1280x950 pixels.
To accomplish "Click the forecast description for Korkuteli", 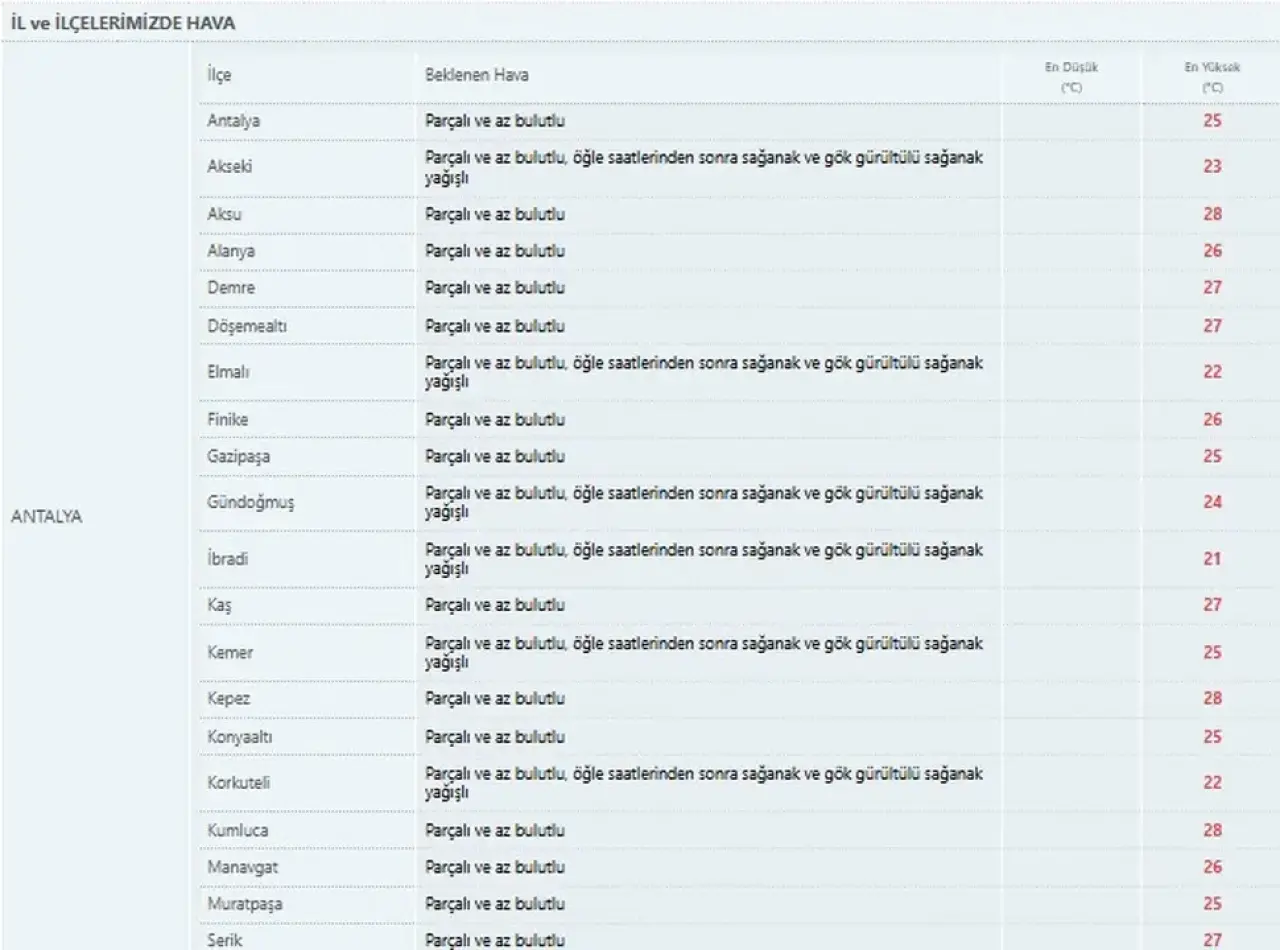I will coord(703,783).
